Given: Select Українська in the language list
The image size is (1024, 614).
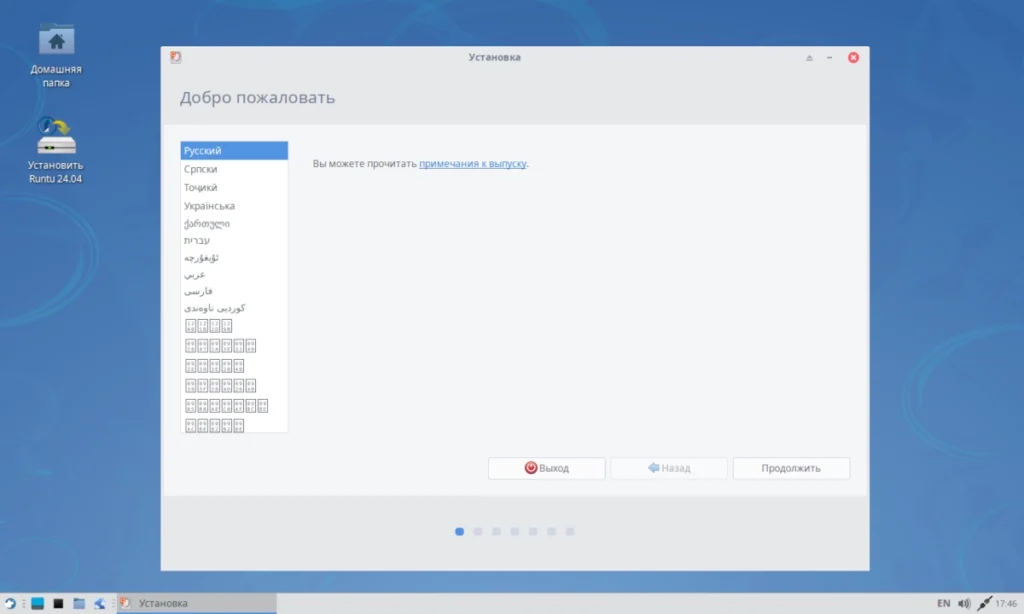Looking at the screenshot, I should [x=234, y=205].
